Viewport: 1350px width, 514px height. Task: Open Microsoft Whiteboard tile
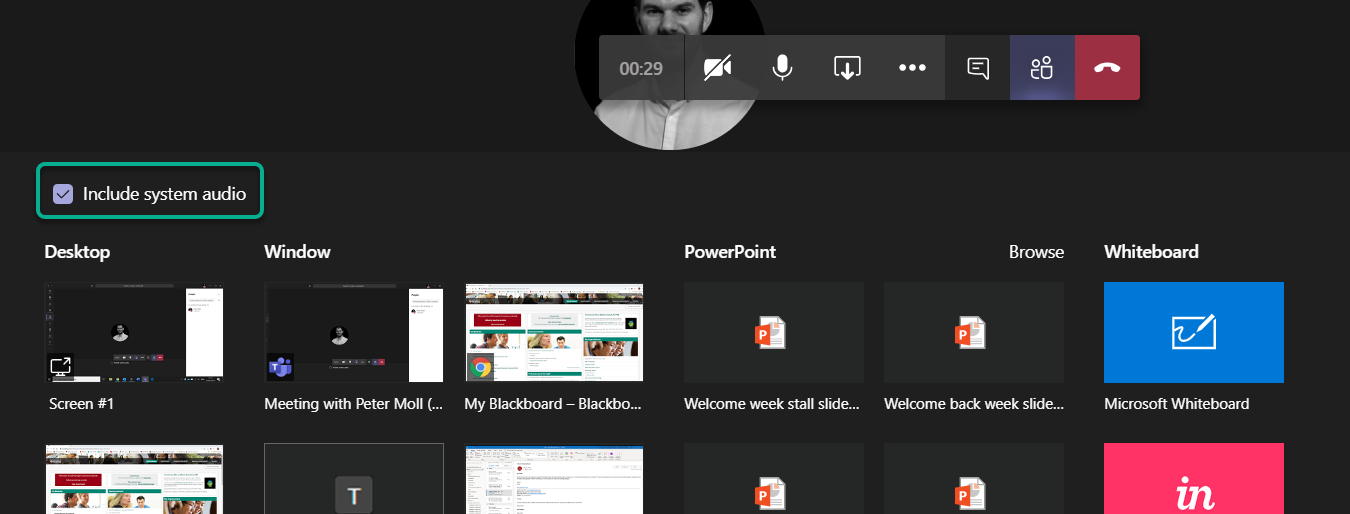click(1194, 333)
